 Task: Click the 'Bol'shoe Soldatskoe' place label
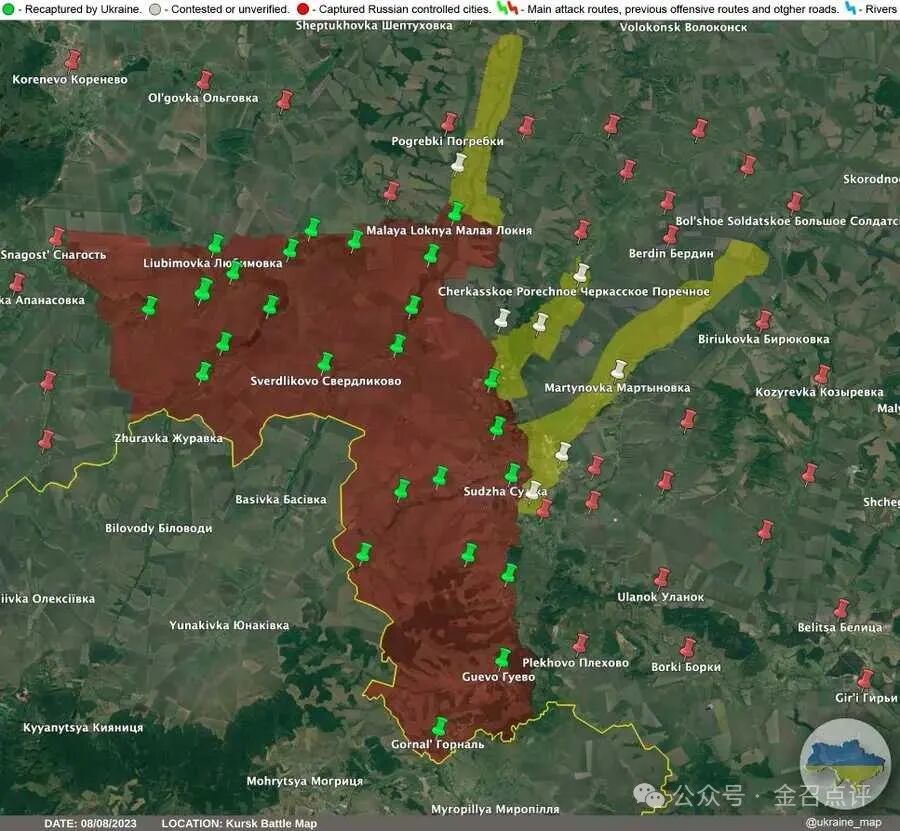pos(788,222)
